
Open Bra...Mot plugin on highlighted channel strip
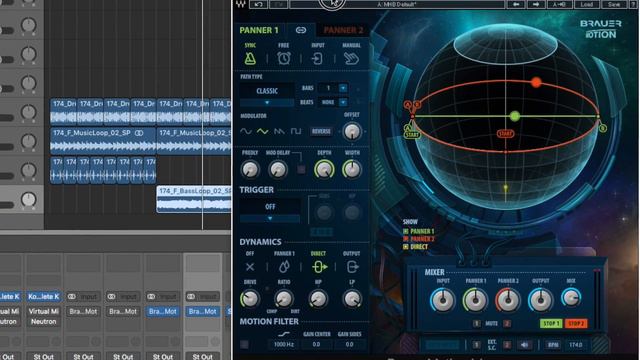click(203, 311)
